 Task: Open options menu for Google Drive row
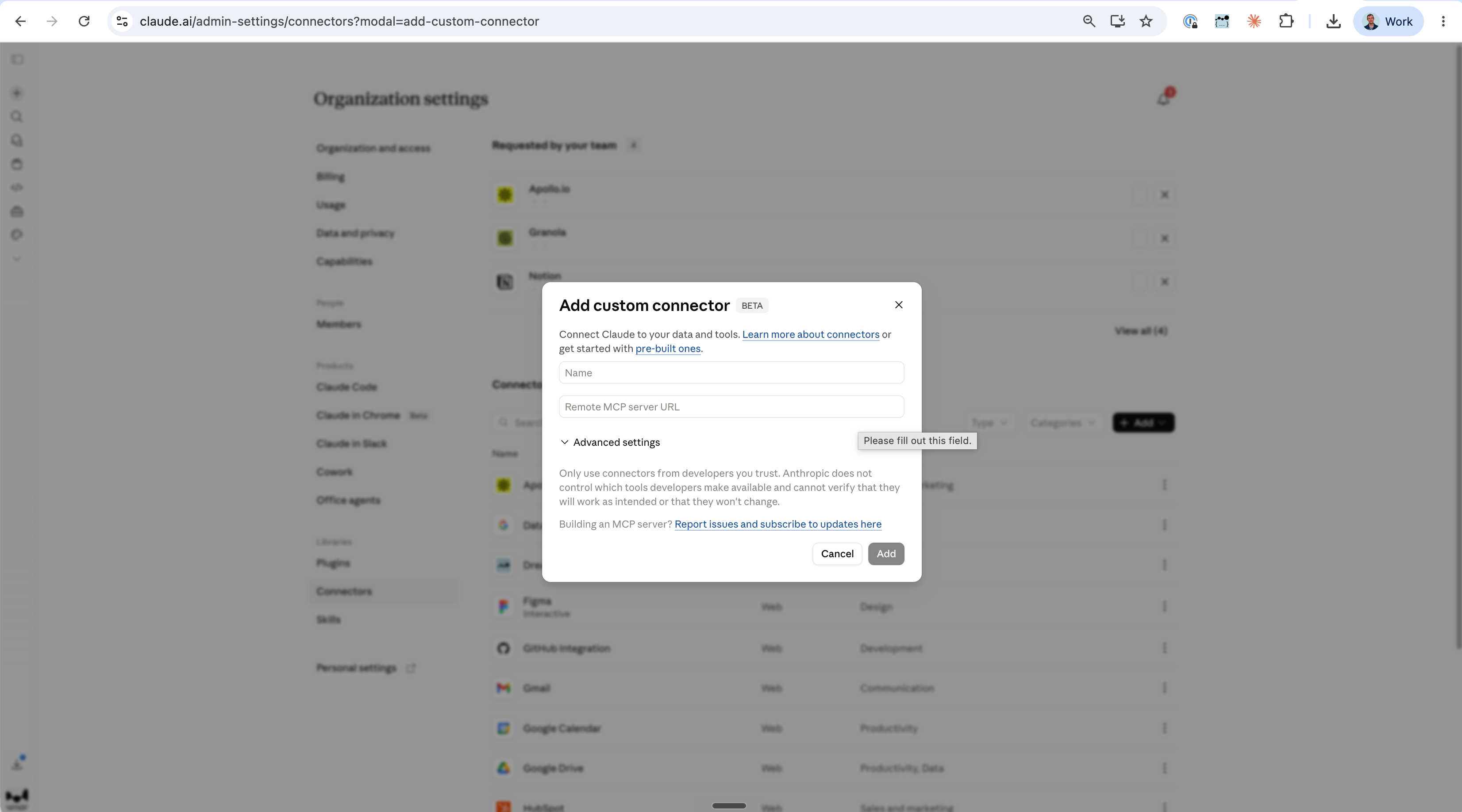coord(1165,768)
